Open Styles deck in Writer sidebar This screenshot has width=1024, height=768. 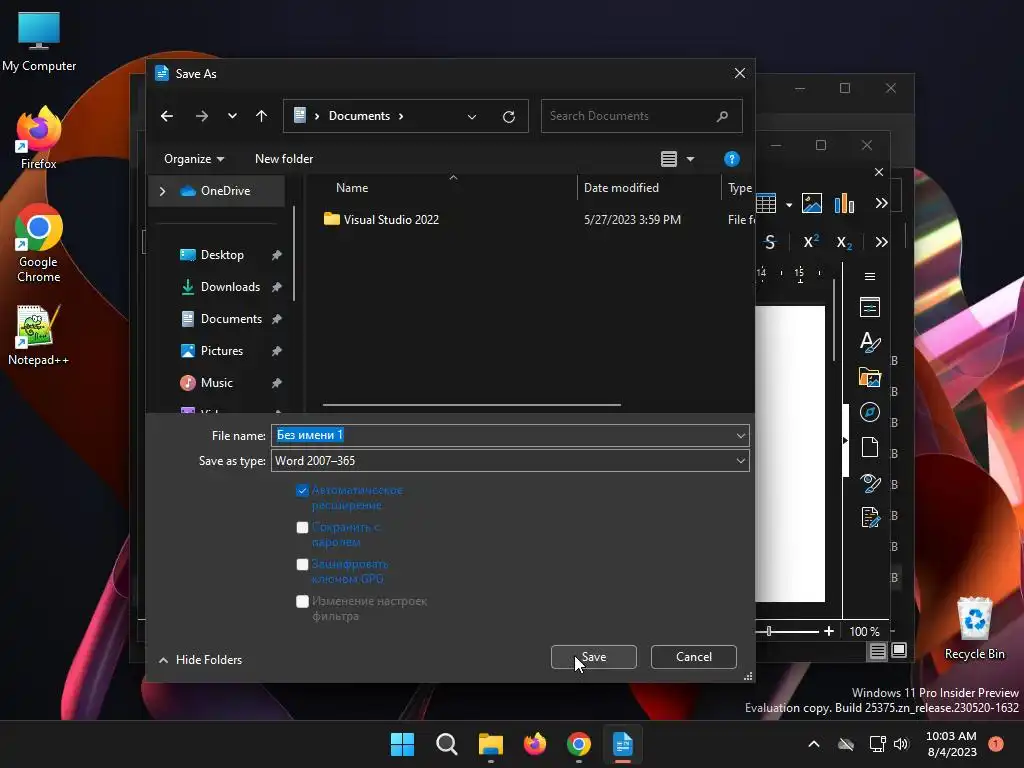click(870, 342)
